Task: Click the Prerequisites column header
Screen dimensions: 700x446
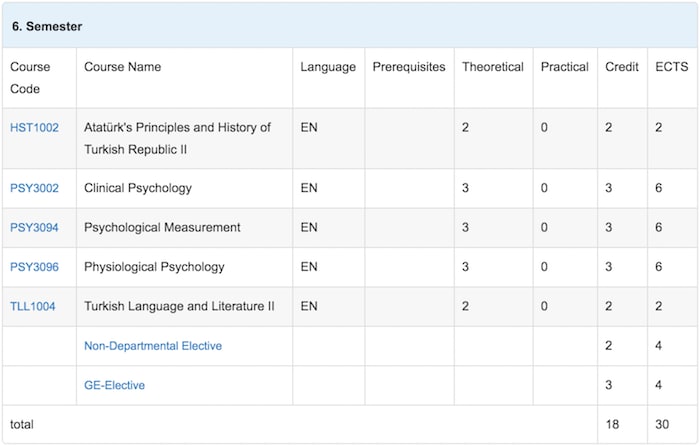Action: pyautogui.click(x=409, y=67)
